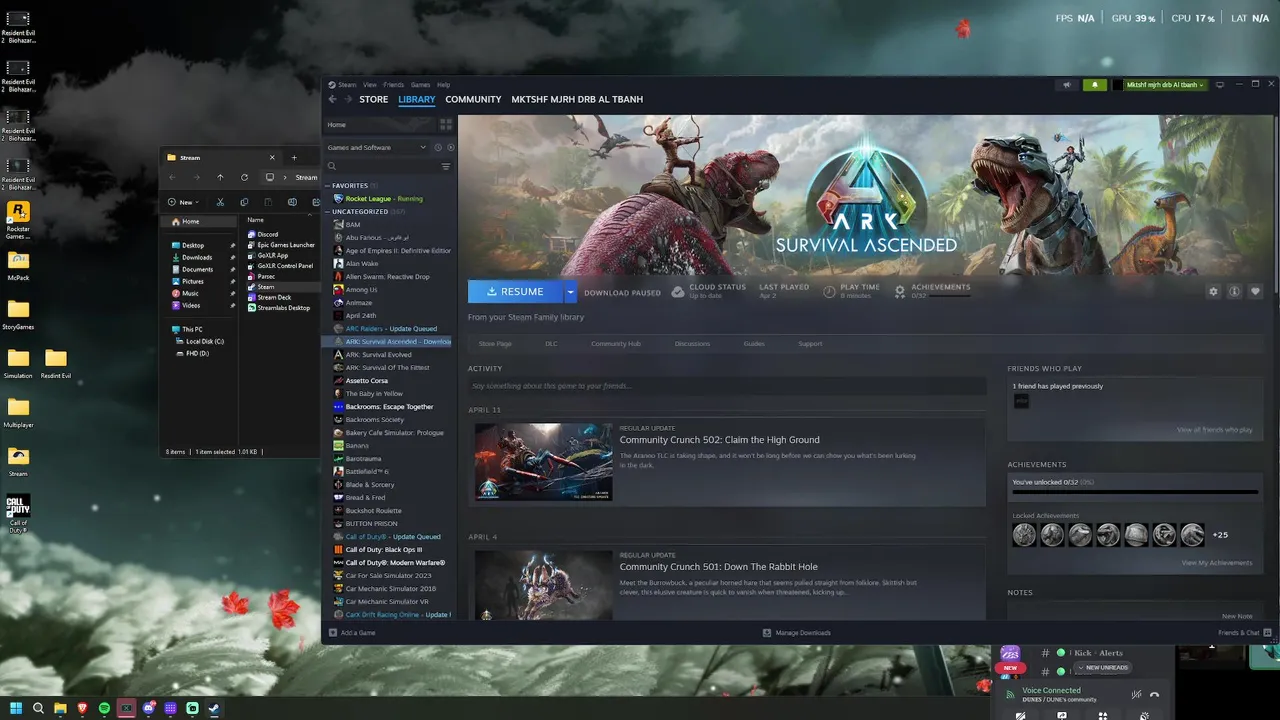Open the View menu in Steam
The height and width of the screenshot is (720, 1280).
point(370,85)
